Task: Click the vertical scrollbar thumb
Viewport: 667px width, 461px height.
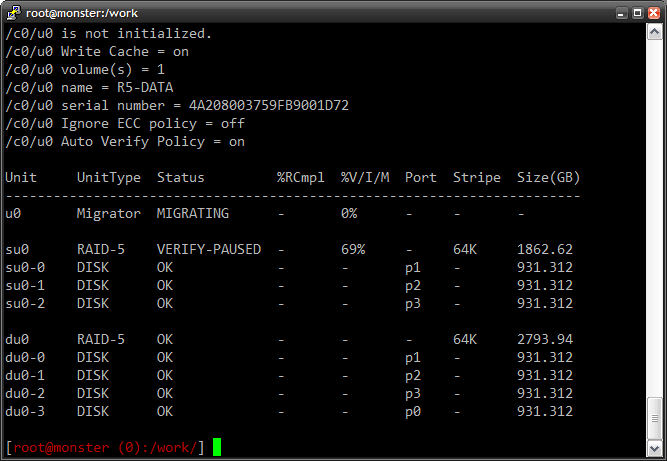Action: point(654,418)
